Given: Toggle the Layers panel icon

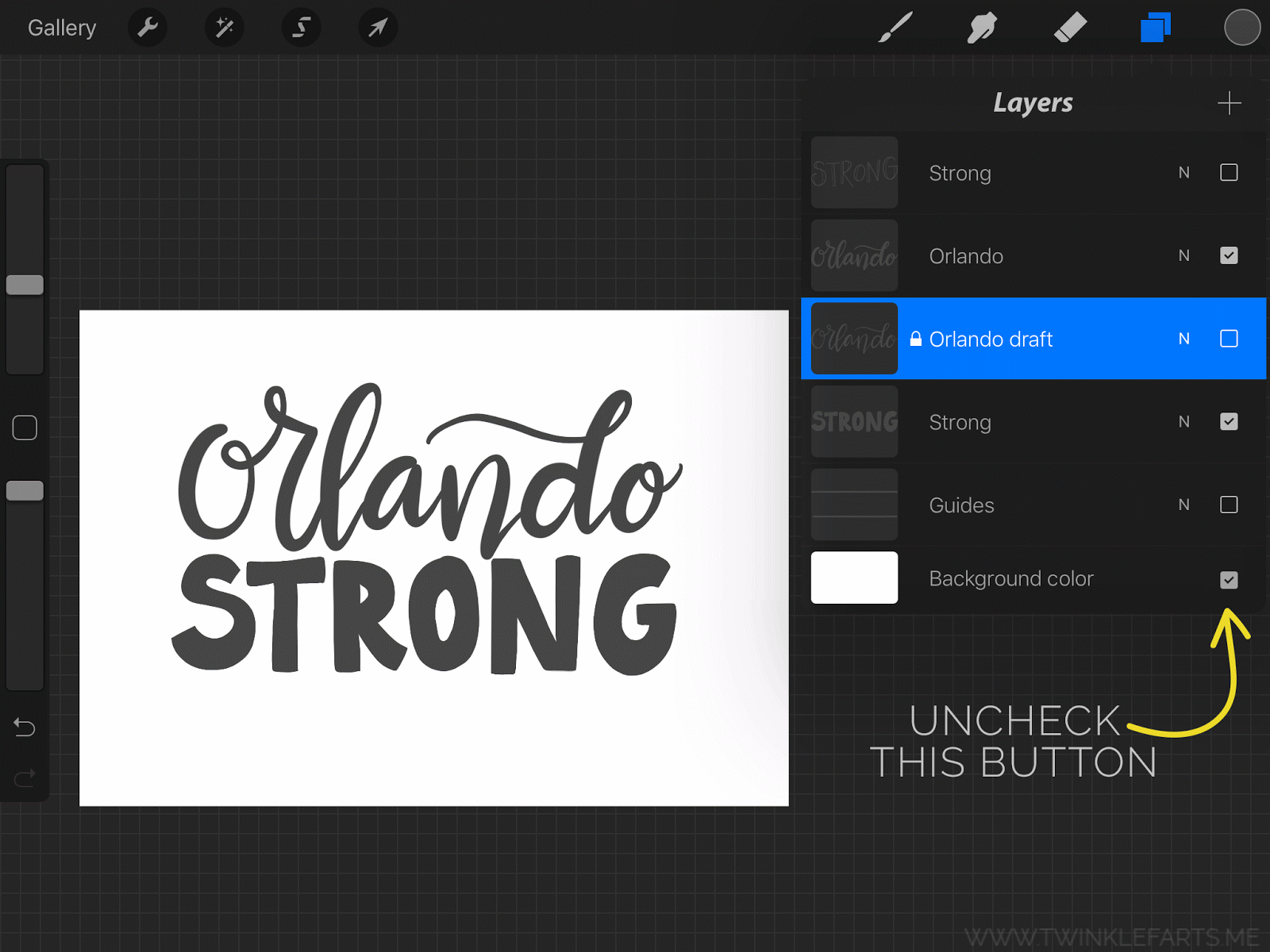Looking at the screenshot, I should [1156, 28].
